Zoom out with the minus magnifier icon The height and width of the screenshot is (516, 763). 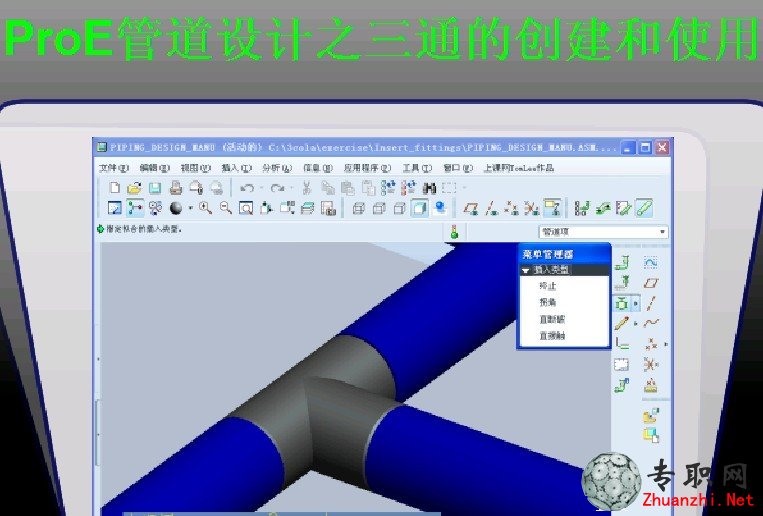[226, 208]
